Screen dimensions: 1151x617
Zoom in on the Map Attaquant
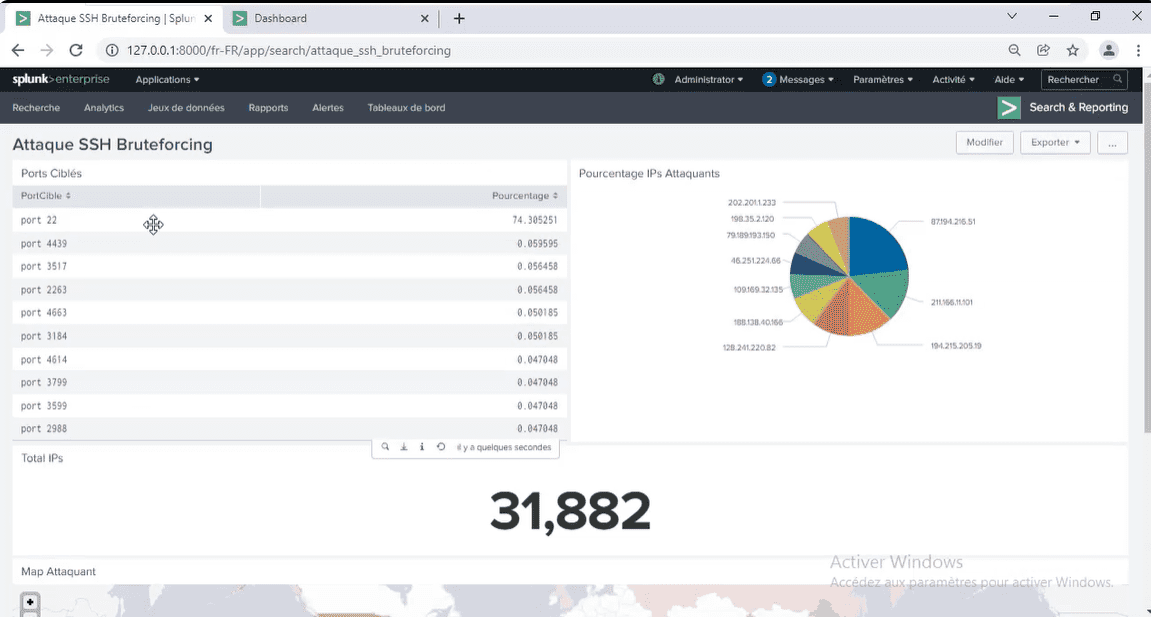[x=30, y=602]
